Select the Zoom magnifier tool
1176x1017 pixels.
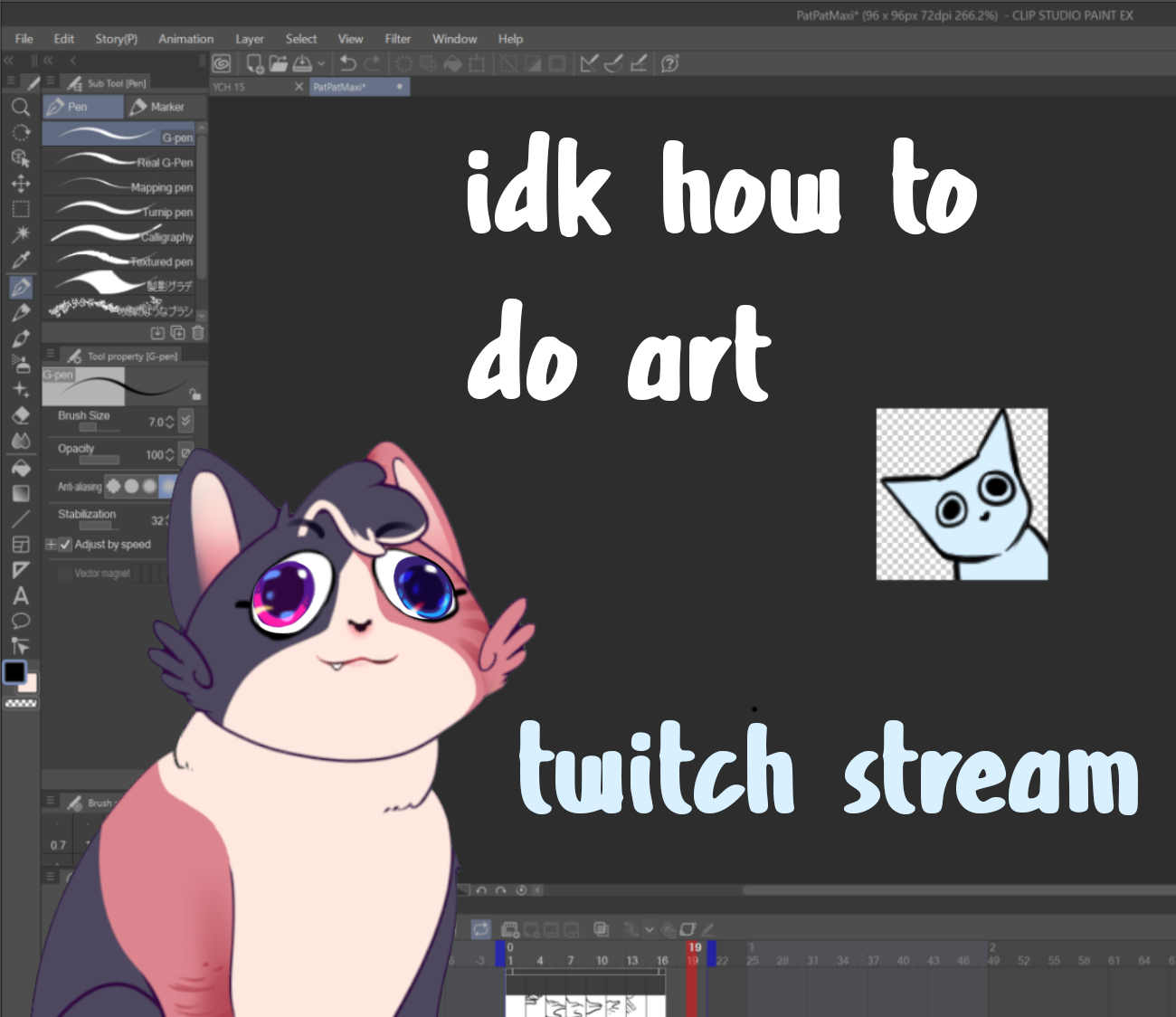click(20, 108)
